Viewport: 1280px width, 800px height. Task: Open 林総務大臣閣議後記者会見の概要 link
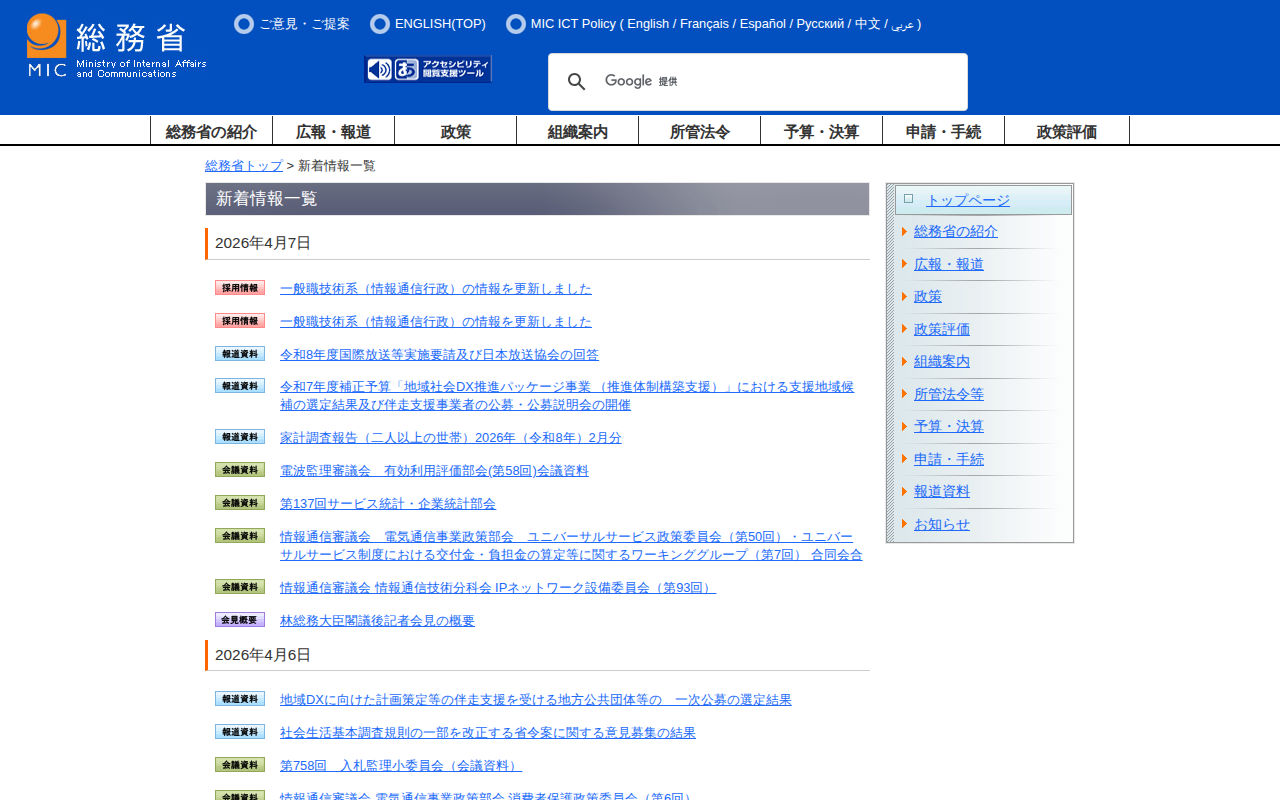tap(377, 621)
